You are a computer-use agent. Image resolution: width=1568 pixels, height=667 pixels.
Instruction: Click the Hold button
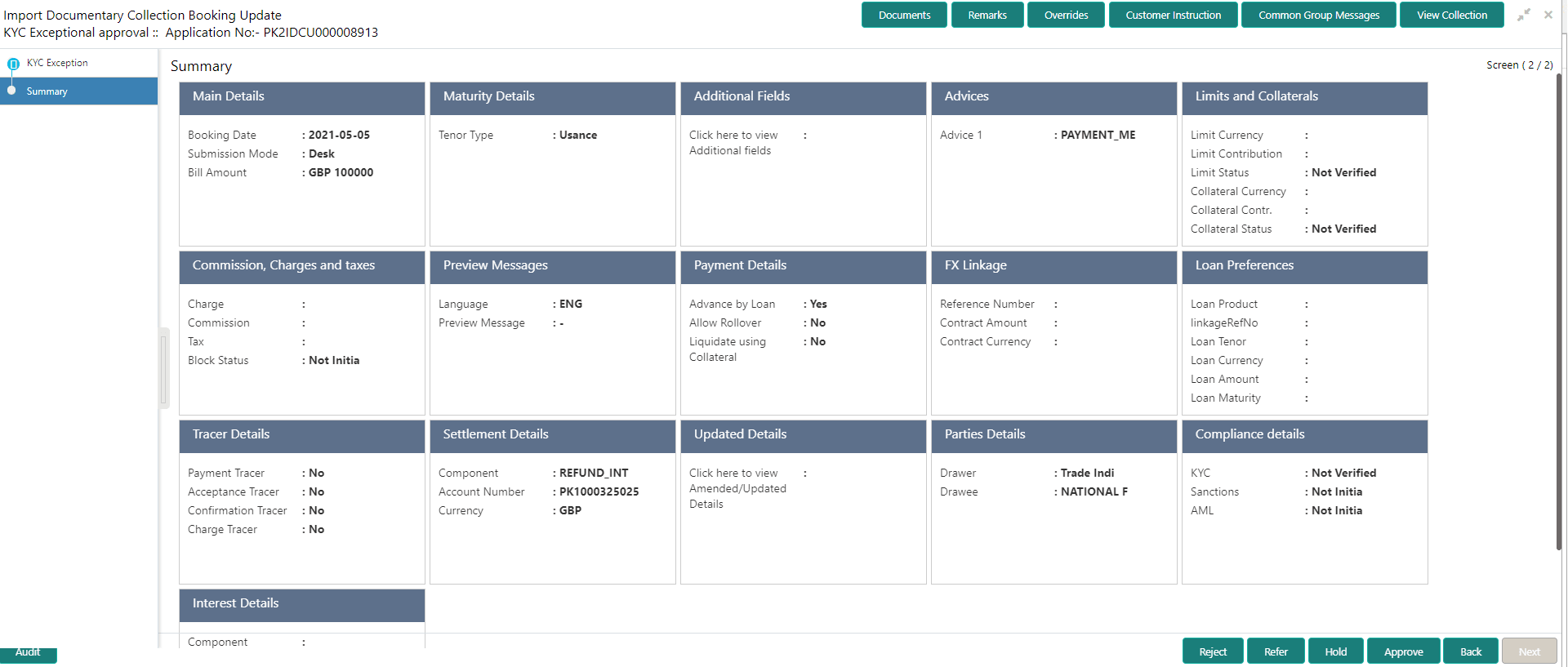(1336, 651)
